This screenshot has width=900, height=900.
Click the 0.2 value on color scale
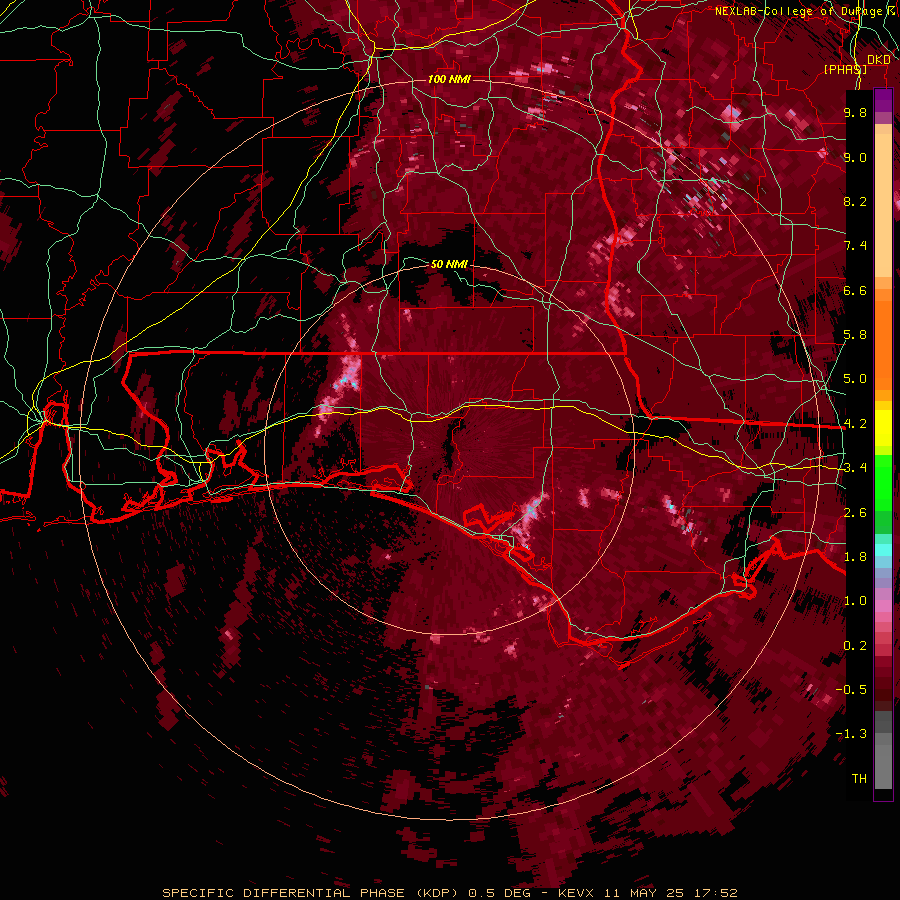point(855,646)
